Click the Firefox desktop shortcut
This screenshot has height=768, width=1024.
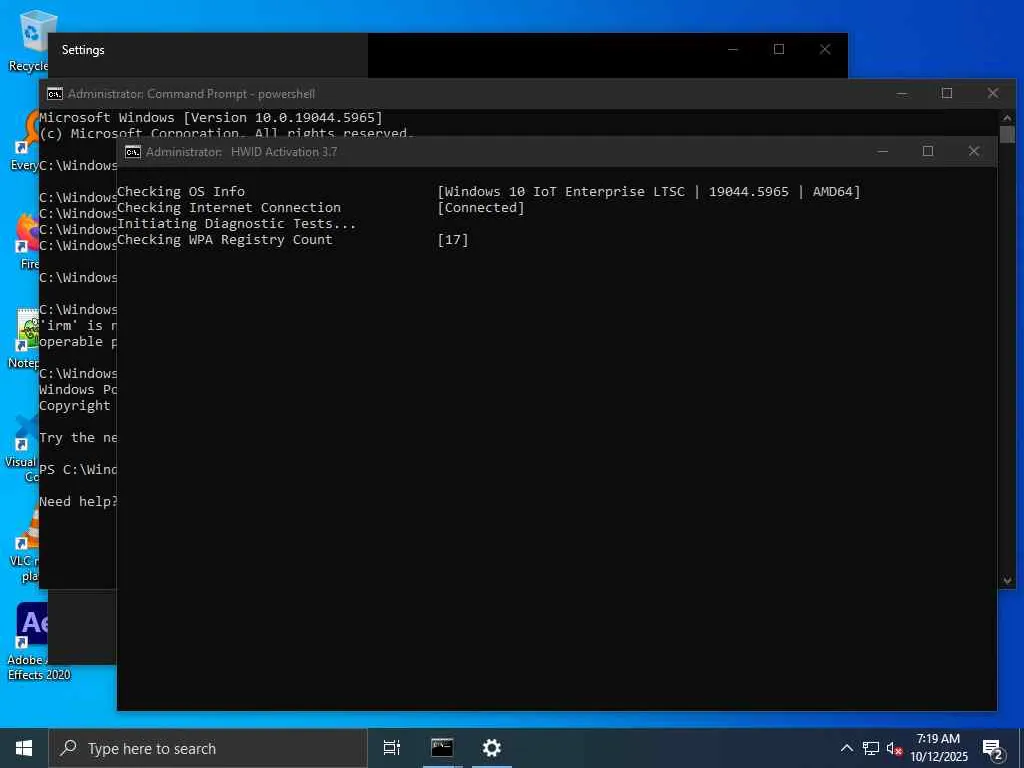point(27,240)
